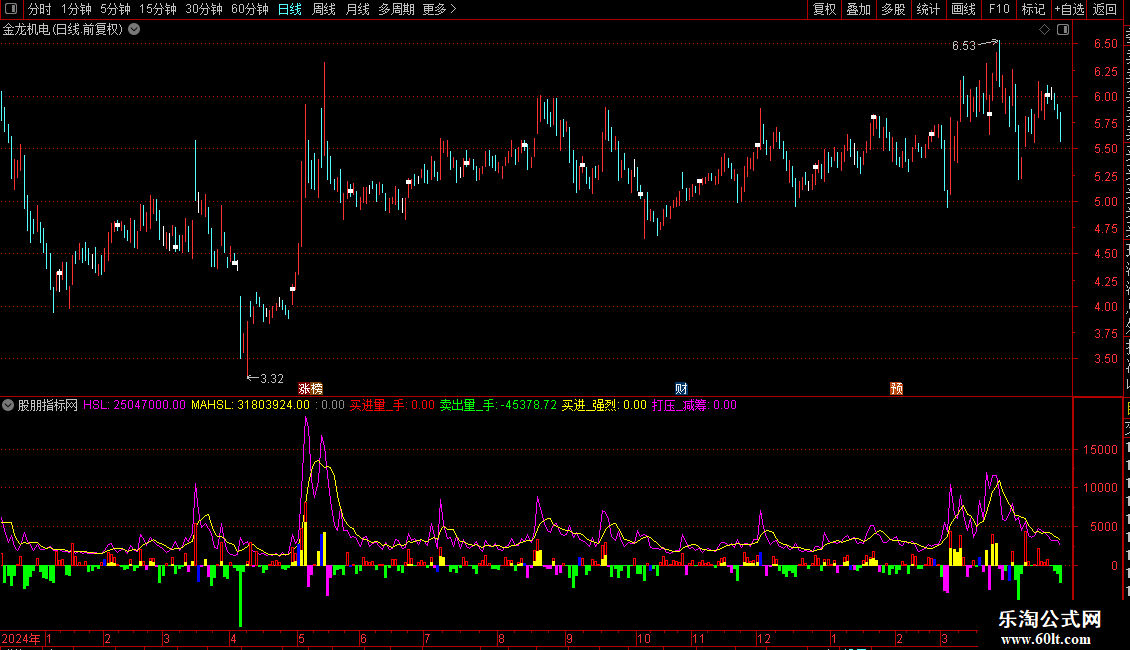The width and height of the screenshot is (1130, 650).
Task: Click the 涨榜 marker icon on chart
Action: (x=311, y=388)
